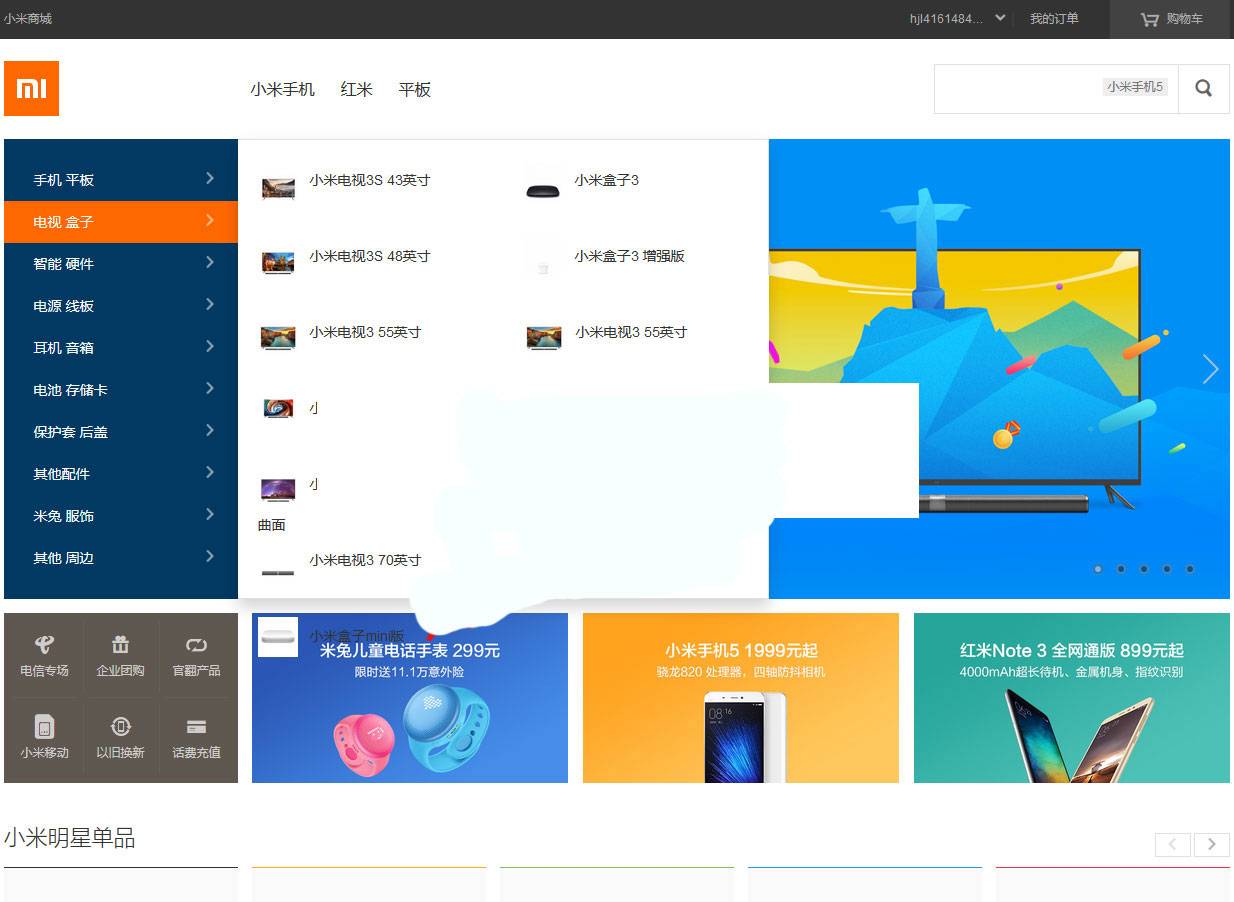Click inside the search input field
The height and width of the screenshot is (902, 1234).
(x=1050, y=88)
